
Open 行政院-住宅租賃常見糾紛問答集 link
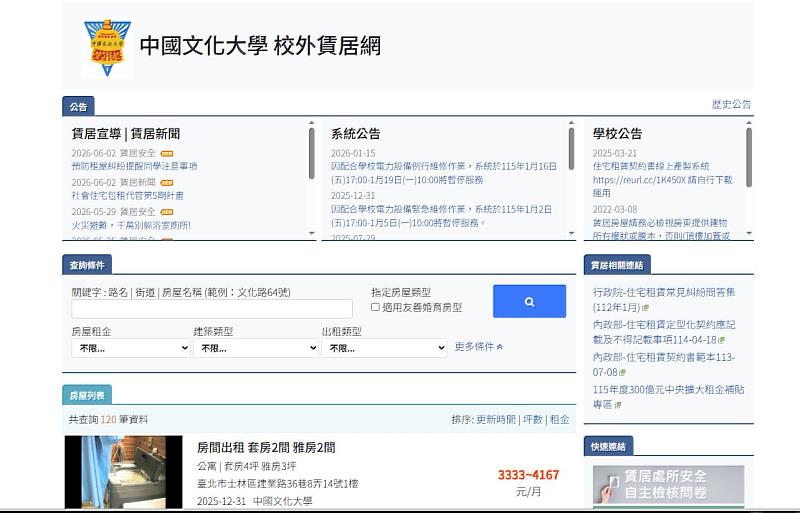664,300
